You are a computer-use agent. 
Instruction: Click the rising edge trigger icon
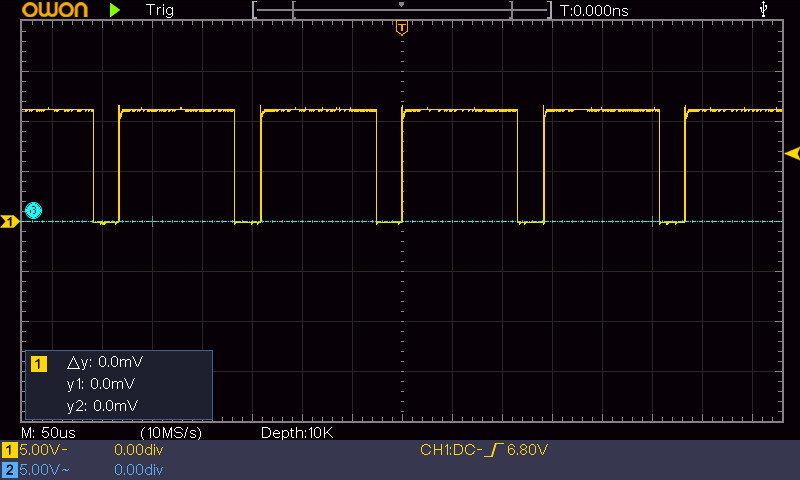(494, 450)
